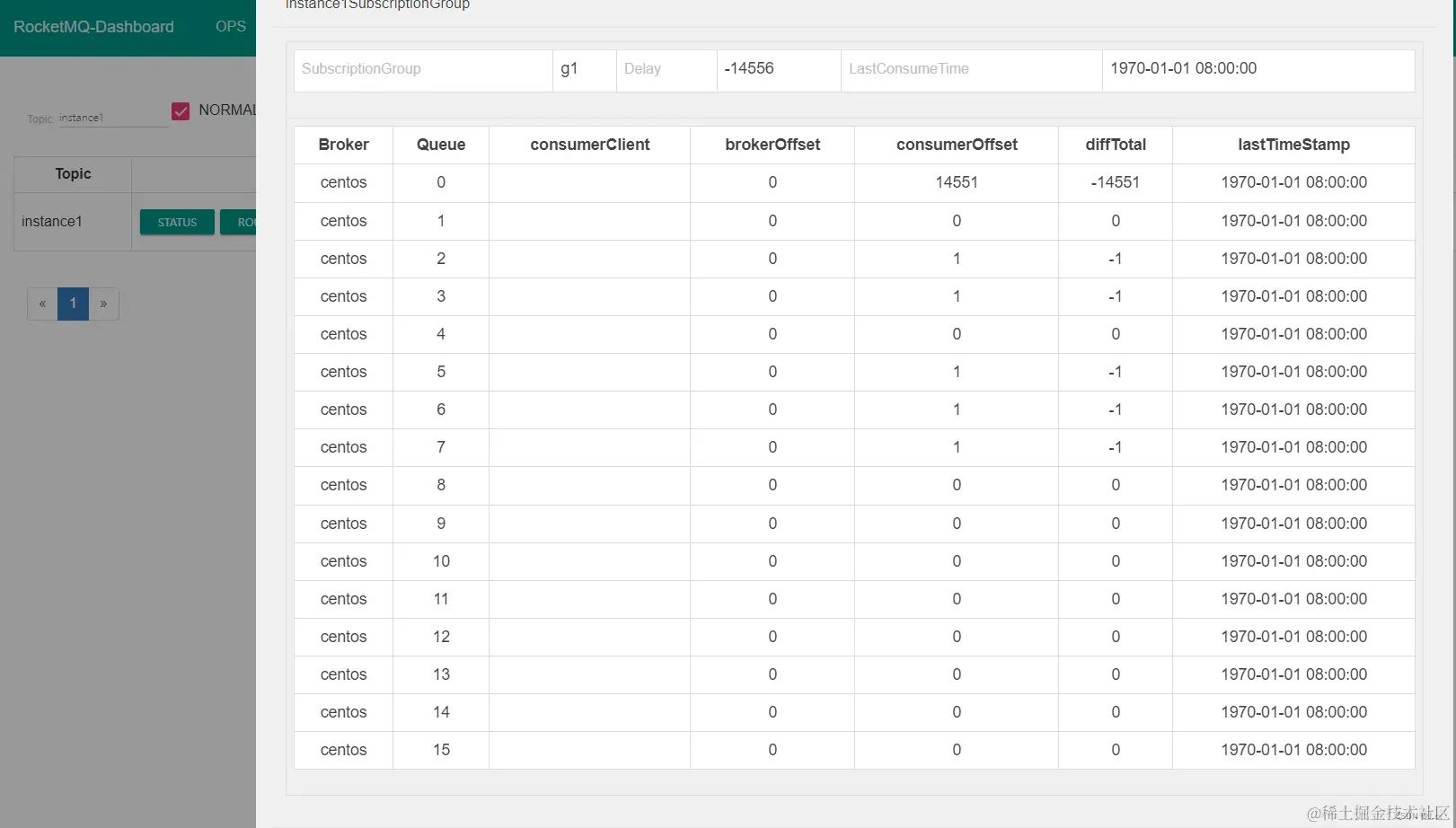Image resolution: width=1456 pixels, height=828 pixels.
Task: Click the diffTotal column header
Action: coord(1116,145)
